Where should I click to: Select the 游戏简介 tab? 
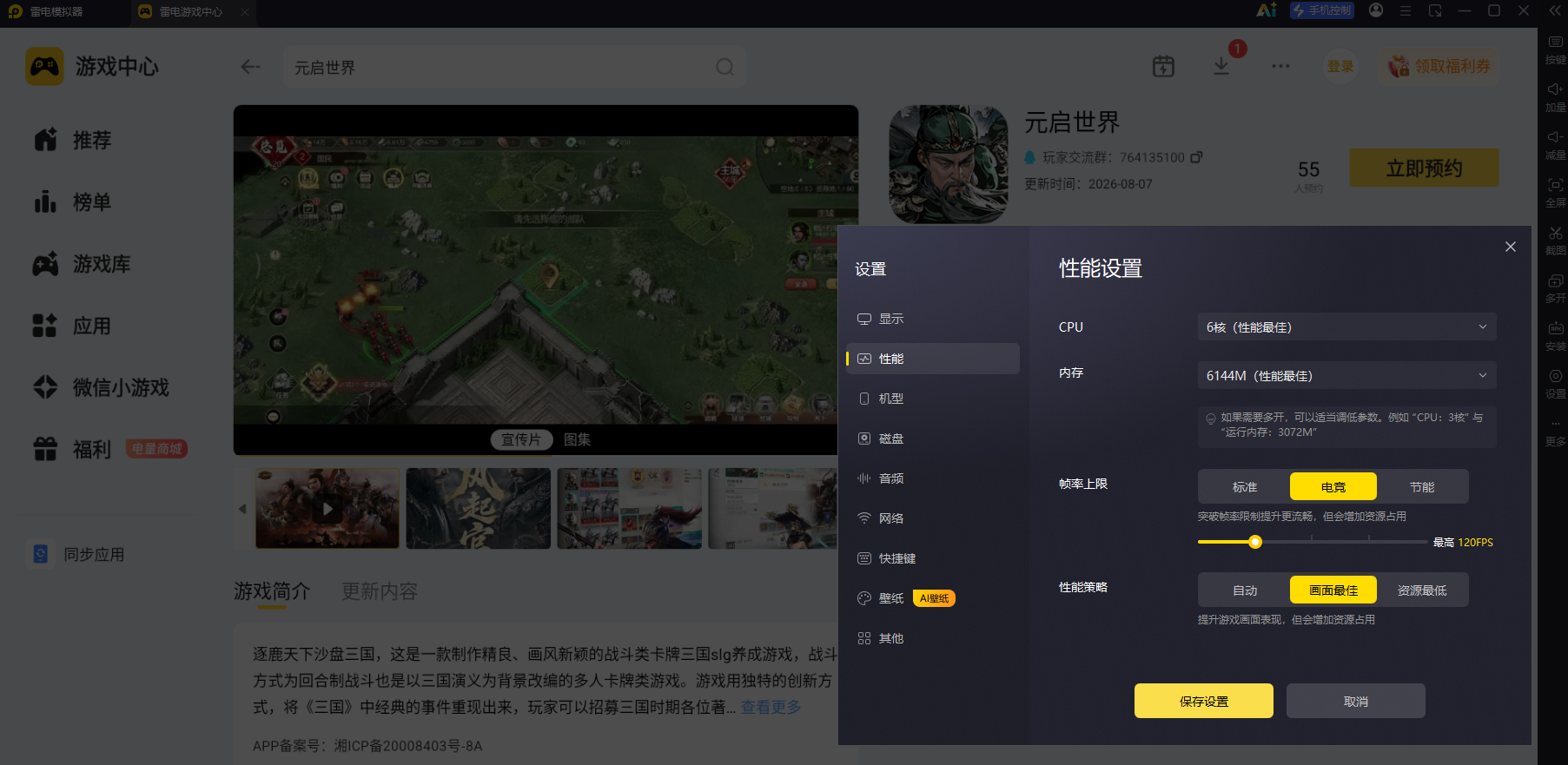(x=272, y=591)
